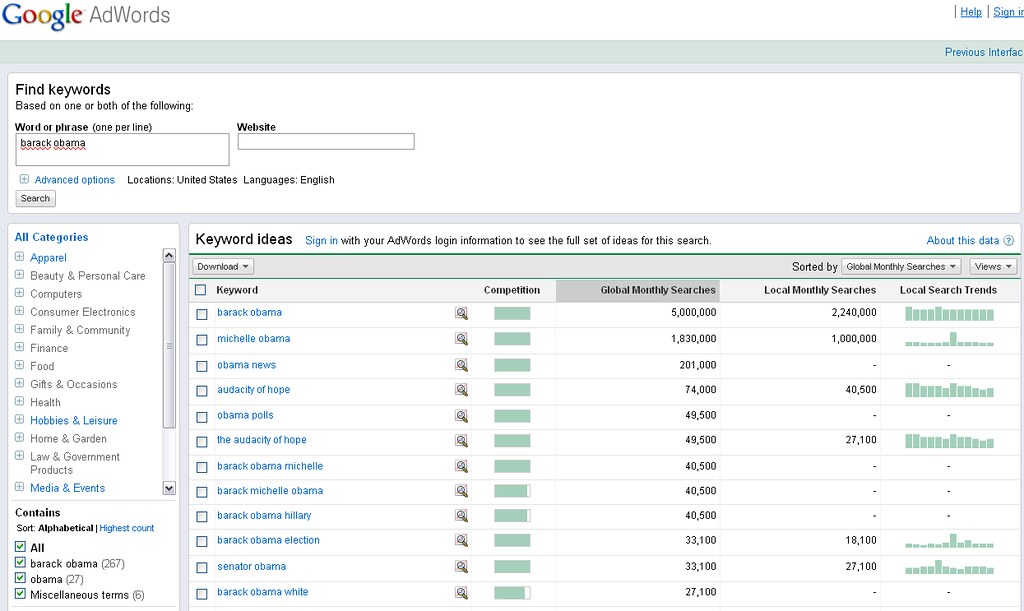
Task: Click the trend chart for barack obama row
Action: 949,314
